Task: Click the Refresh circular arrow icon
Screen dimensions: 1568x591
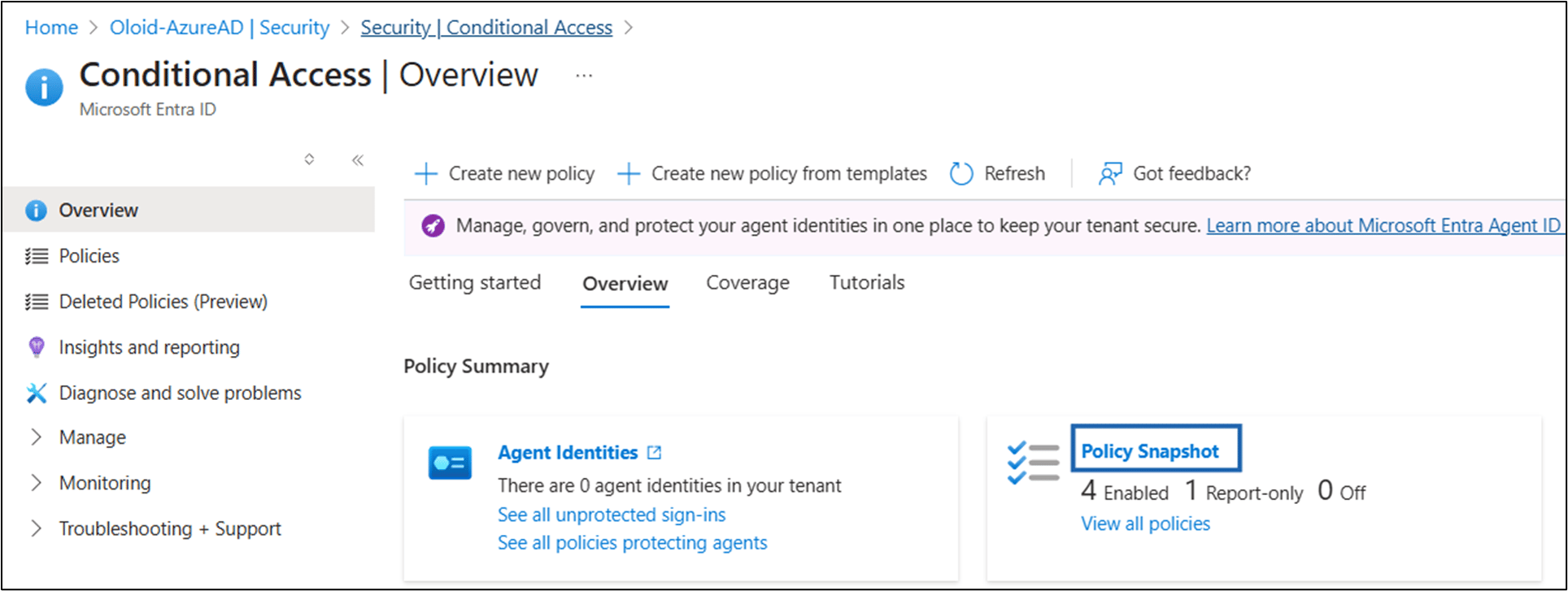Action: [x=961, y=173]
